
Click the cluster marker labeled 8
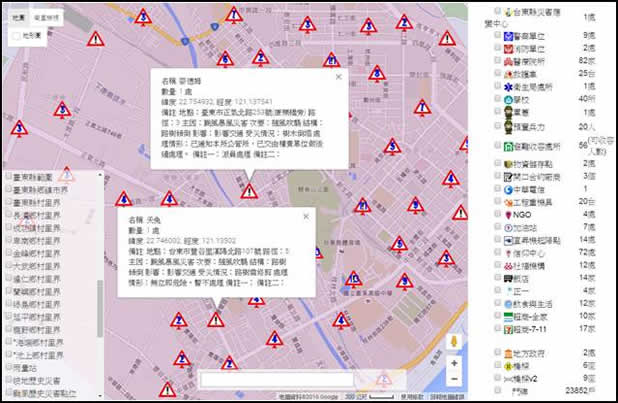tap(377, 74)
